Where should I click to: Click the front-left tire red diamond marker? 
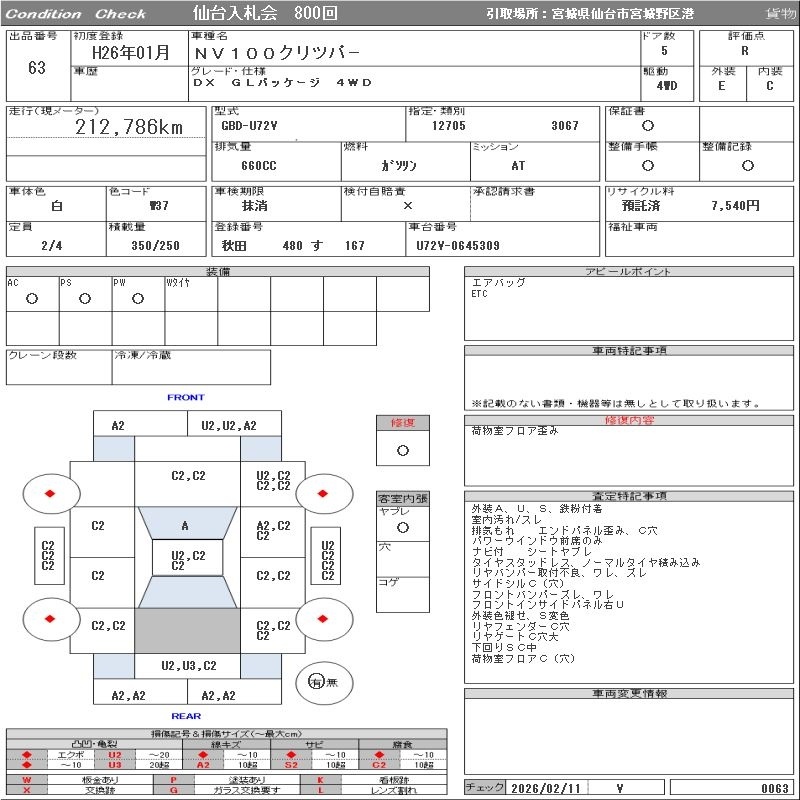coord(50,493)
